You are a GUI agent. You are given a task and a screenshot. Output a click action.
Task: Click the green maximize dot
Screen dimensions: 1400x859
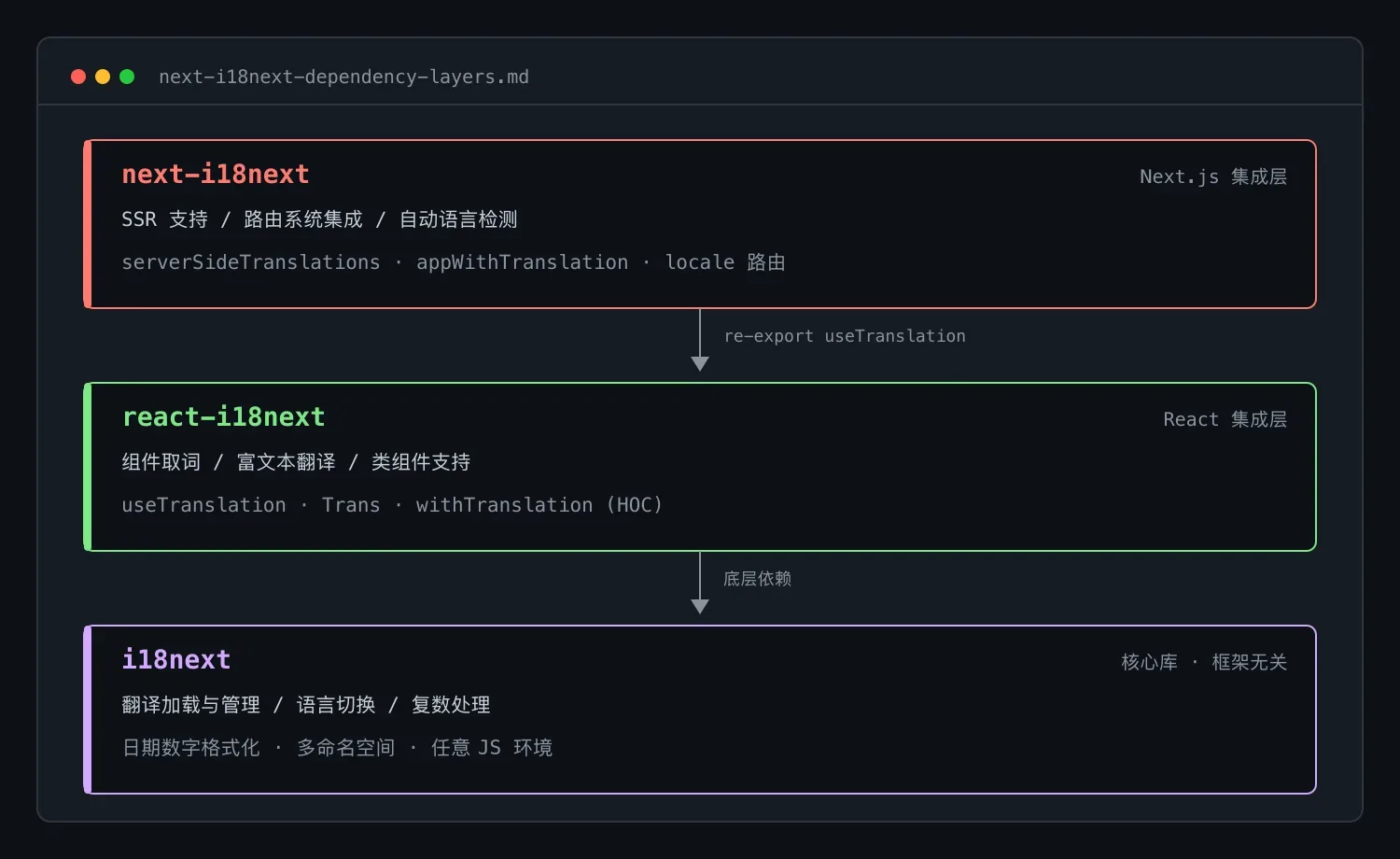[x=127, y=77]
